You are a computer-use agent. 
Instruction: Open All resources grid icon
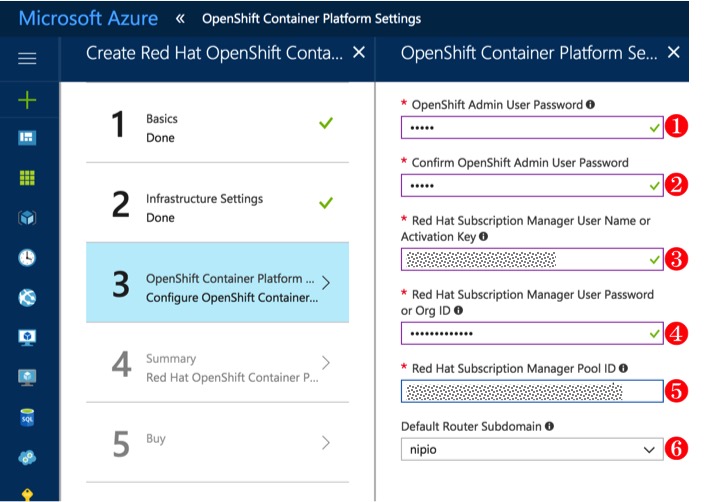(27, 178)
